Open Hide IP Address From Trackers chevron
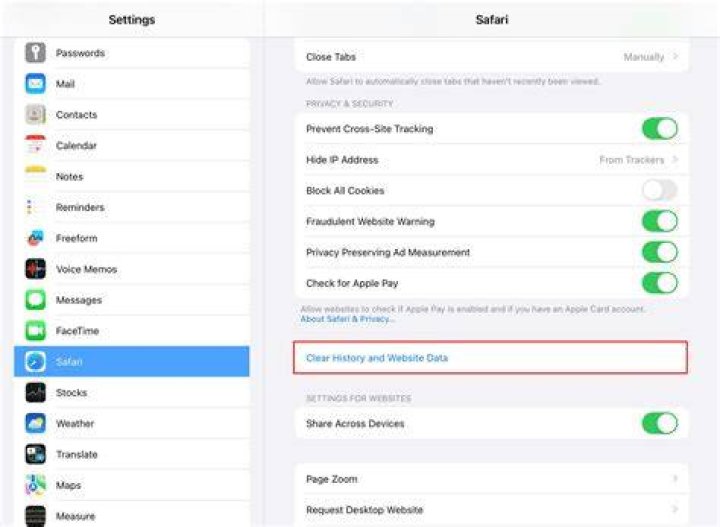 (675, 159)
